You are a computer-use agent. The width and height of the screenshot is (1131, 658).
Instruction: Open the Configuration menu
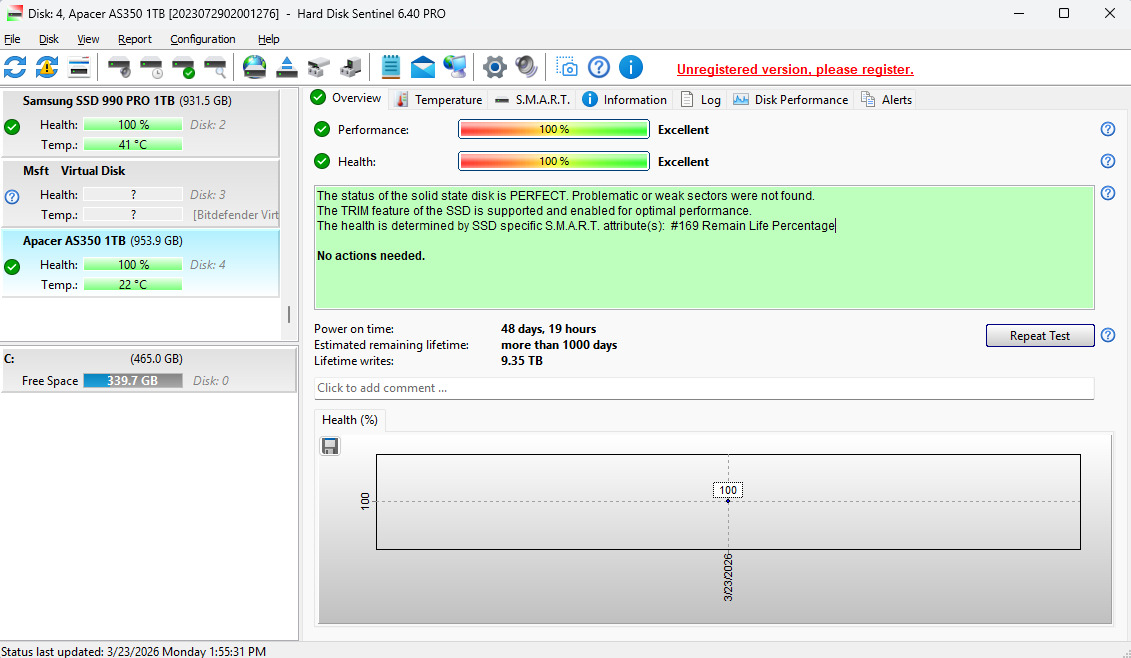pyautogui.click(x=203, y=39)
